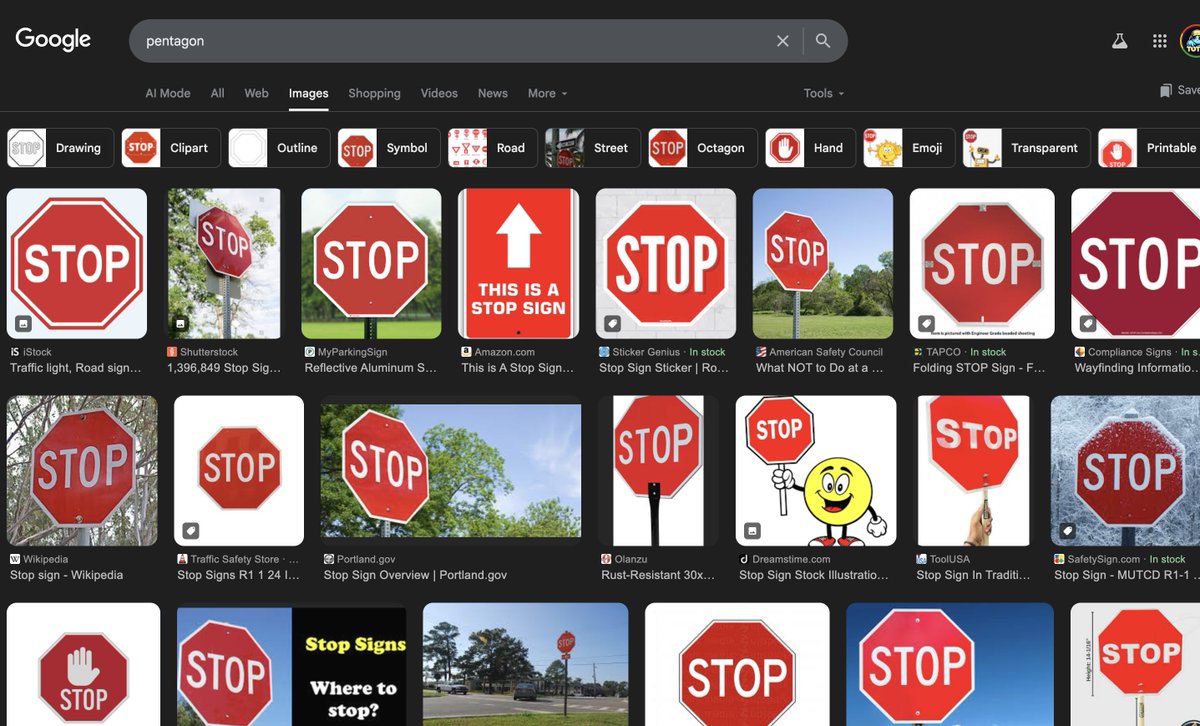Image resolution: width=1200 pixels, height=726 pixels.
Task: Click the Sticker Genius source favicon
Action: pos(604,352)
